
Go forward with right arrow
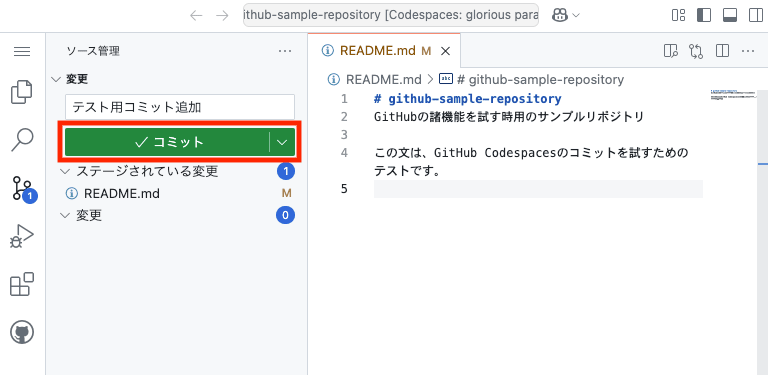pyautogui.click(x=222, y=16)
